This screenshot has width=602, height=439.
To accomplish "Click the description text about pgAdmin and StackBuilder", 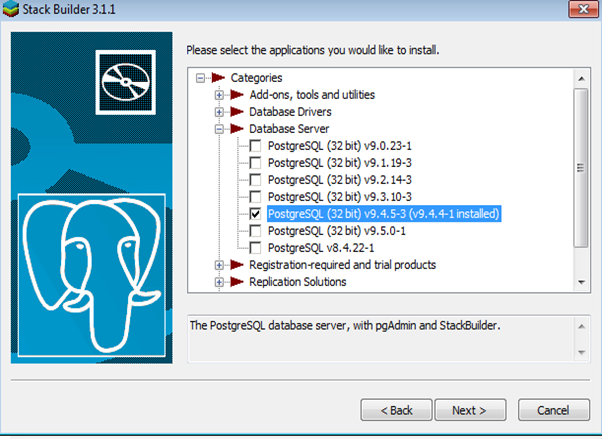I will (x=345, y=326).
